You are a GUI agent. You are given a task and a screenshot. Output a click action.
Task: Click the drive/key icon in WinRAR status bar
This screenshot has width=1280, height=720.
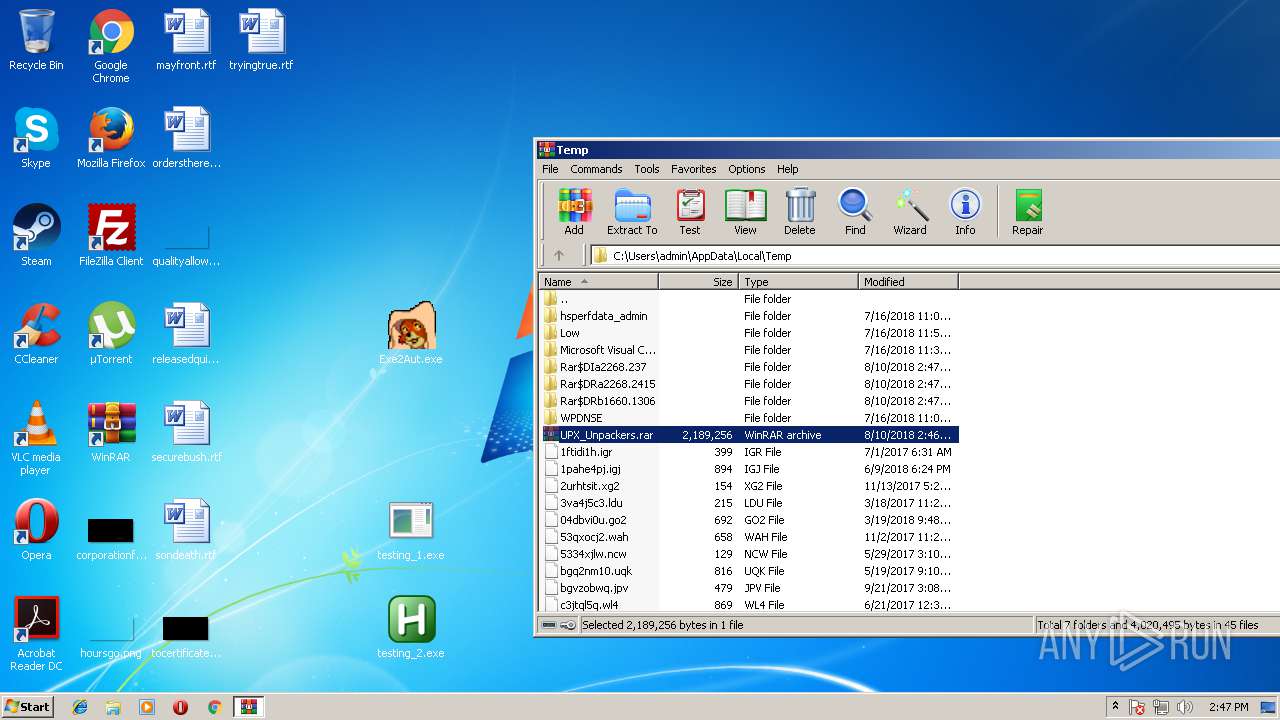click(559, 625)
